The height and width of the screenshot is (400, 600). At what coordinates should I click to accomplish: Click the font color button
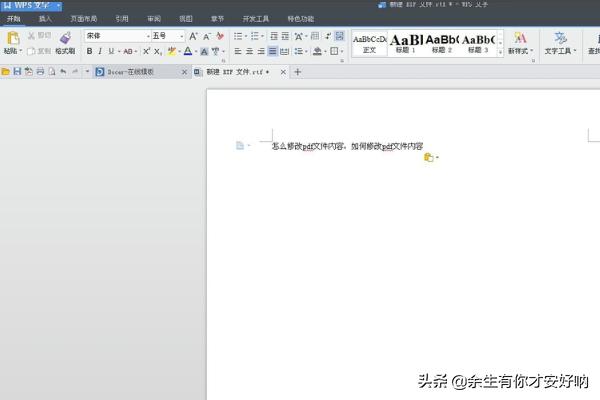pyautogui.click(x=187, y=51)
